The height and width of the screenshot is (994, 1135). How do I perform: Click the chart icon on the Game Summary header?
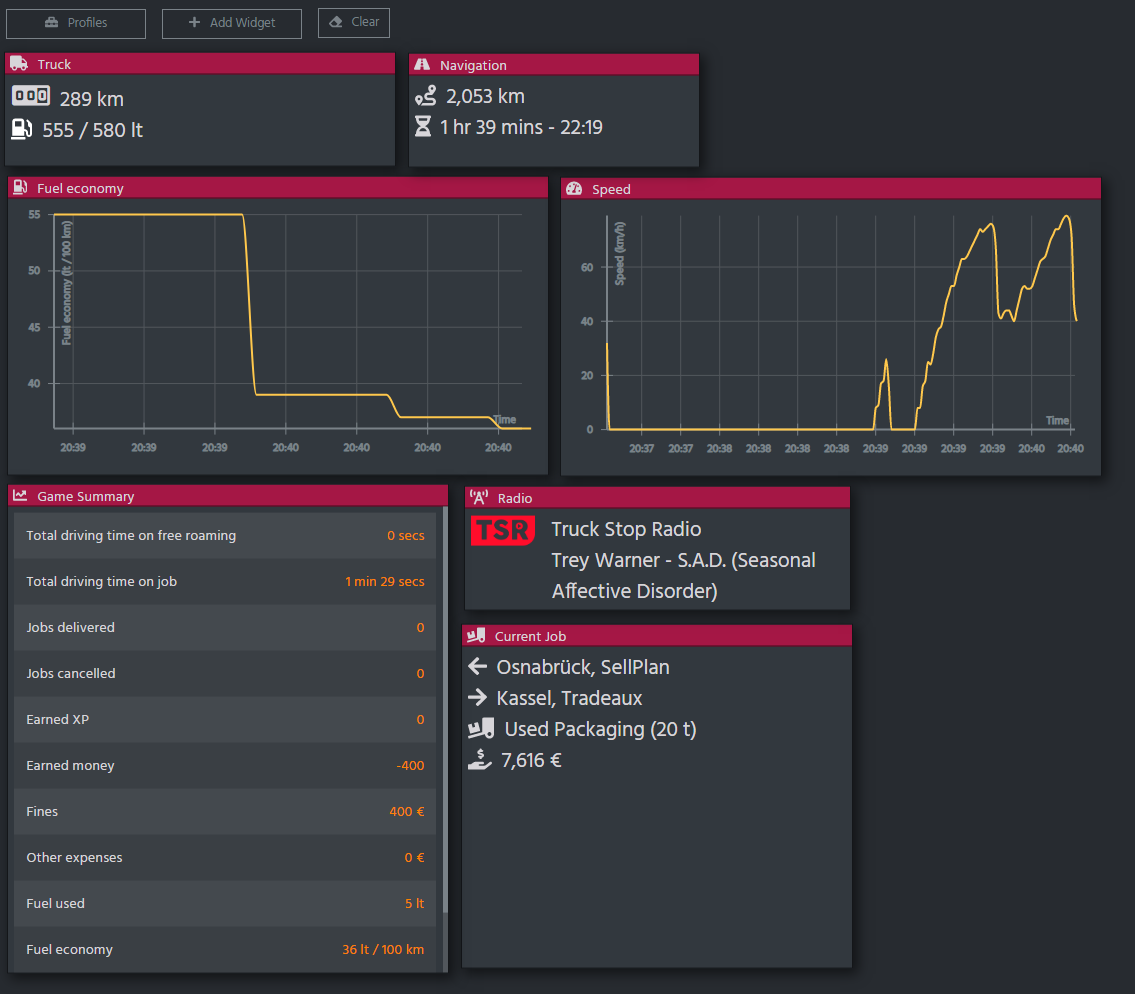(x=21, y=495)
